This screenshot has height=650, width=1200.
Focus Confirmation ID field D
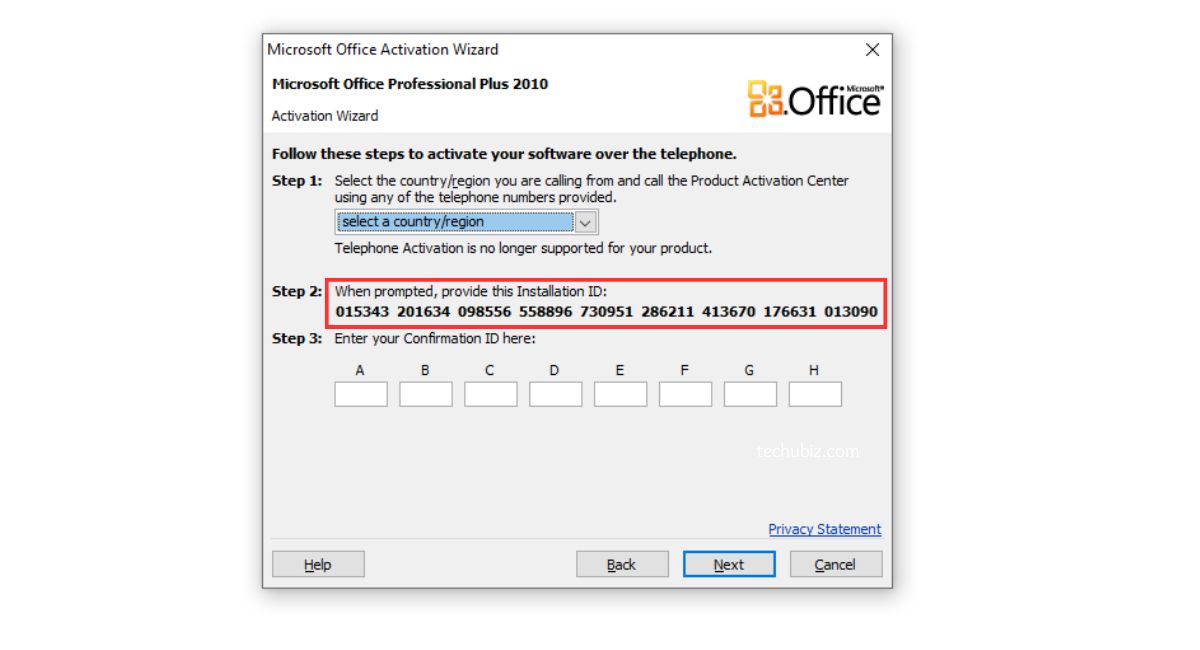click(x=556, y=394)
